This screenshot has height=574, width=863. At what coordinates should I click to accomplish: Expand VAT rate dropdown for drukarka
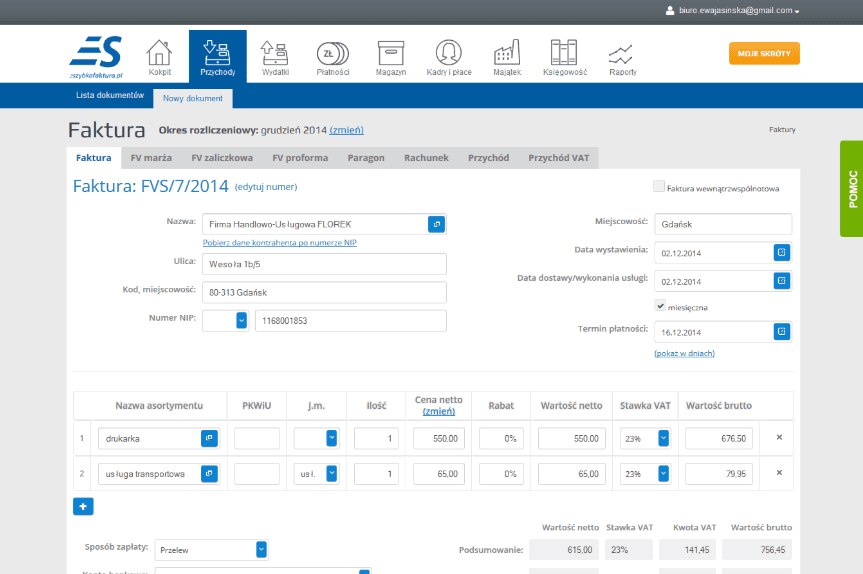click(x=662, y=438)
